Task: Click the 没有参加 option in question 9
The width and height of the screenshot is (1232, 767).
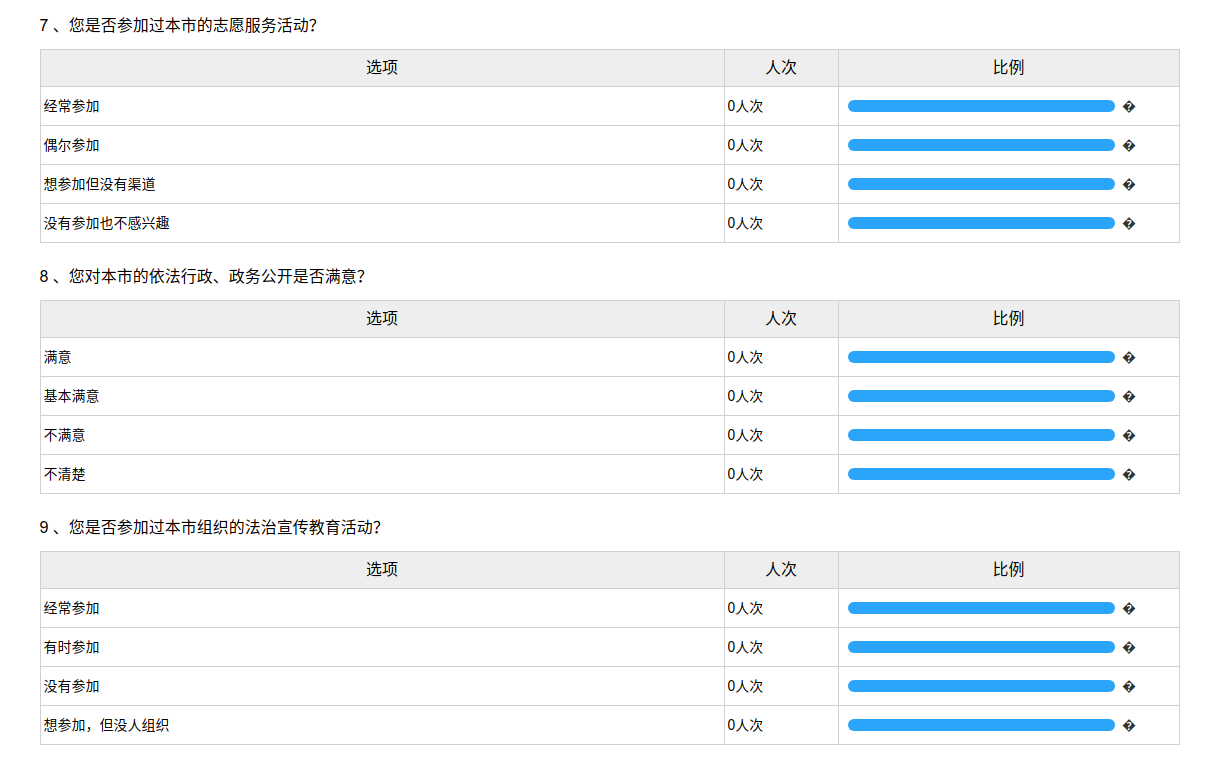Action: pos(71,686)
